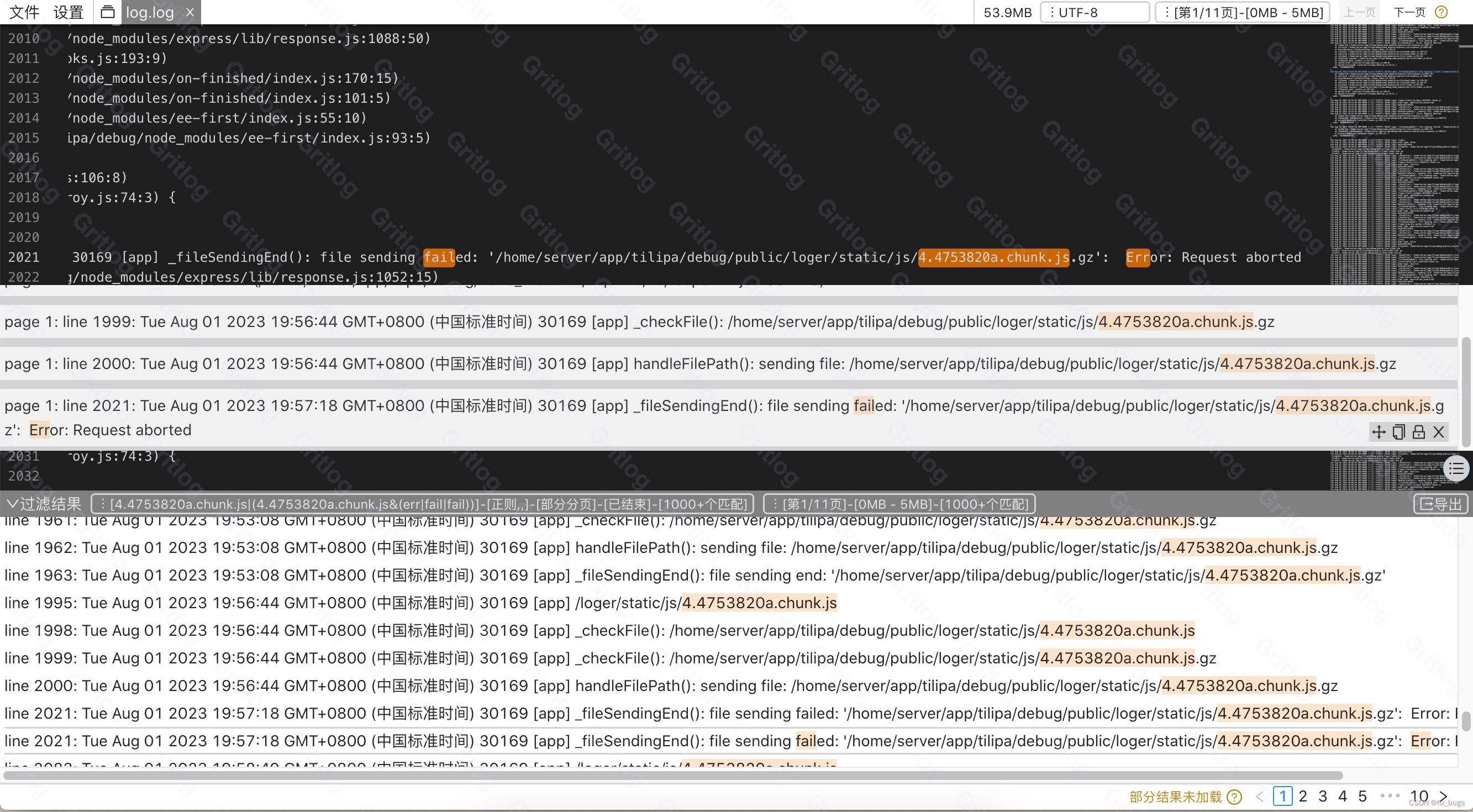Viewport: 1473px width, 812px height.
Task: Toggle the lock icon on bookmark panel
Action: pyautogui.click(x=1419, y=432)
